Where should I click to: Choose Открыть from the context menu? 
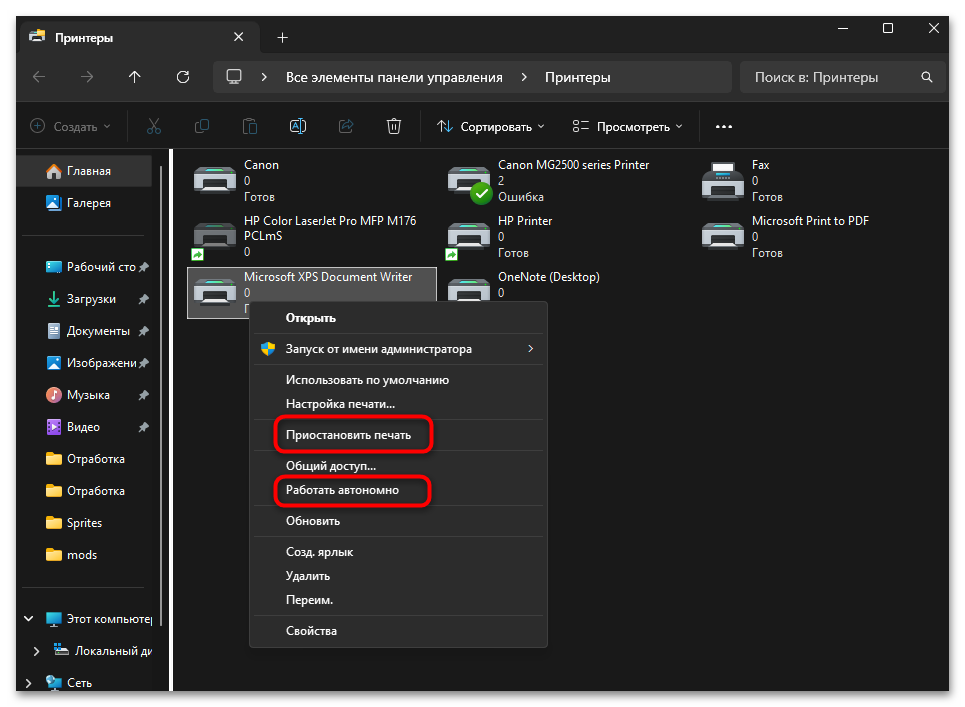(398, 318)
